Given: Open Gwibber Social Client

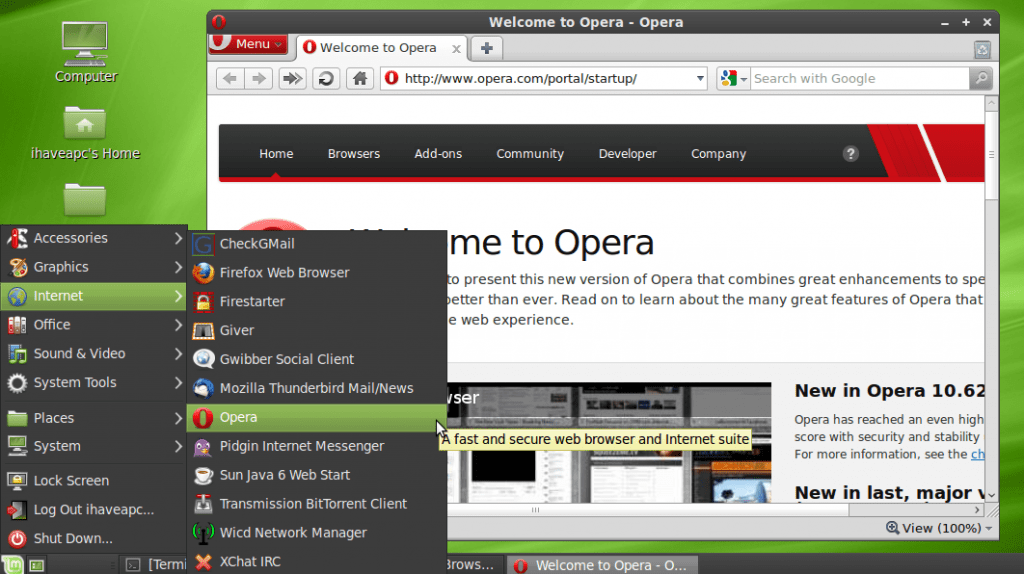Looking at the screenshot, I should (x=317, y=359).
